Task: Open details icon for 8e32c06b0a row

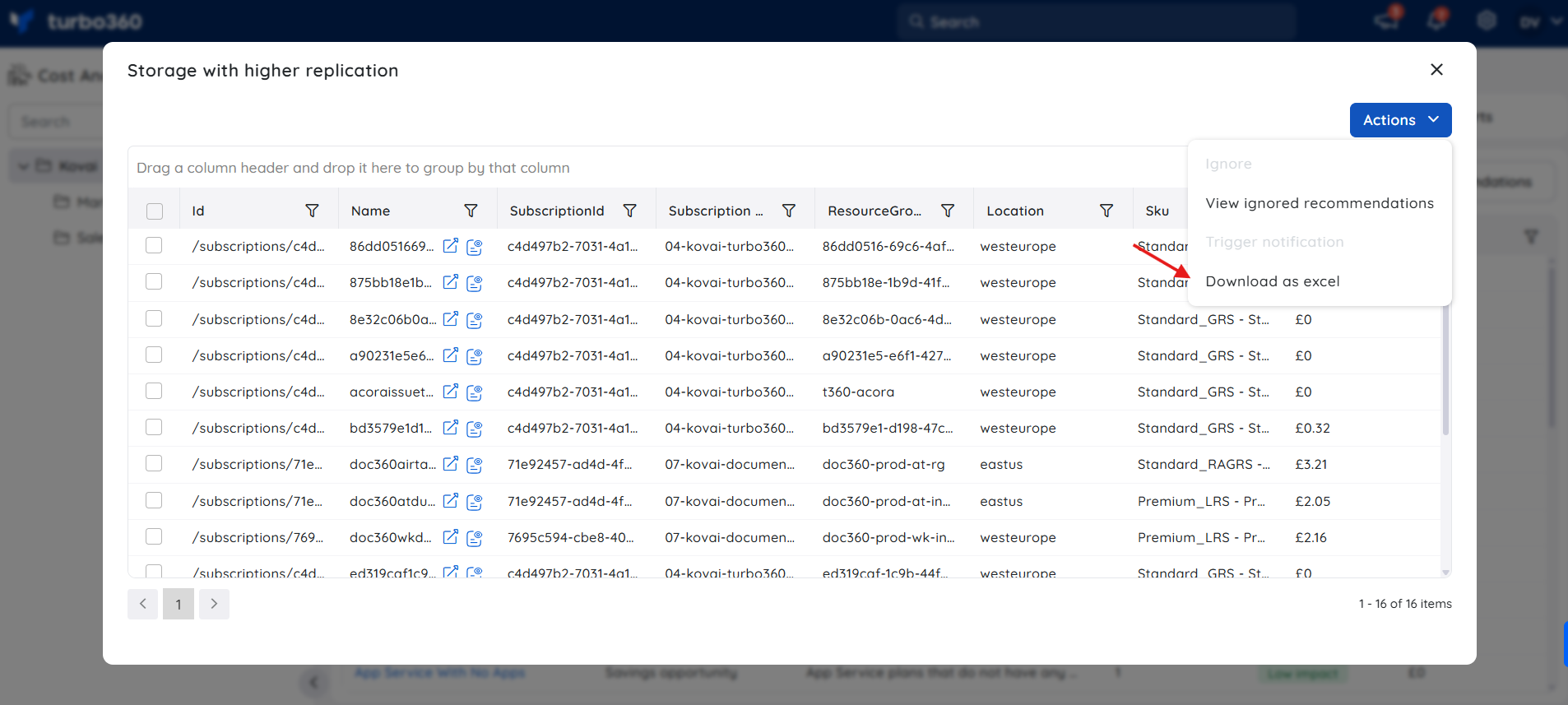Action: pyautogui.click(x=475, y=320)
